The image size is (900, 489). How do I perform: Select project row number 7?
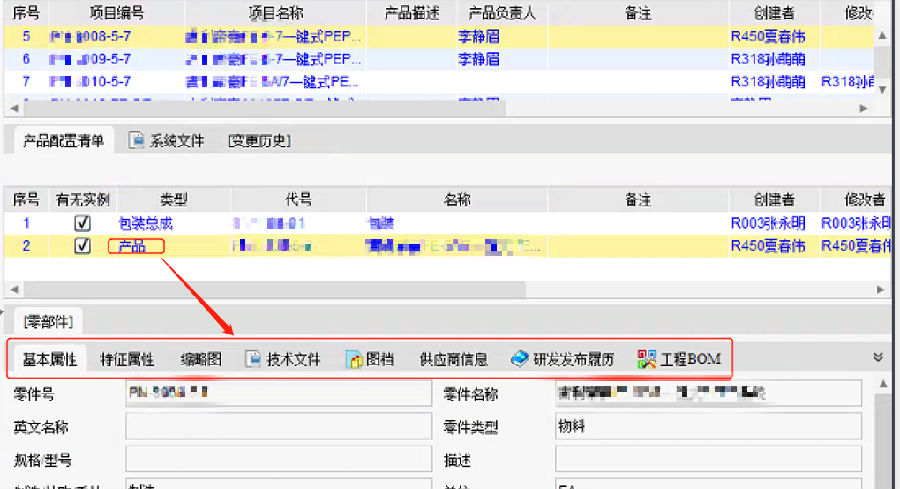click(439, 82)
